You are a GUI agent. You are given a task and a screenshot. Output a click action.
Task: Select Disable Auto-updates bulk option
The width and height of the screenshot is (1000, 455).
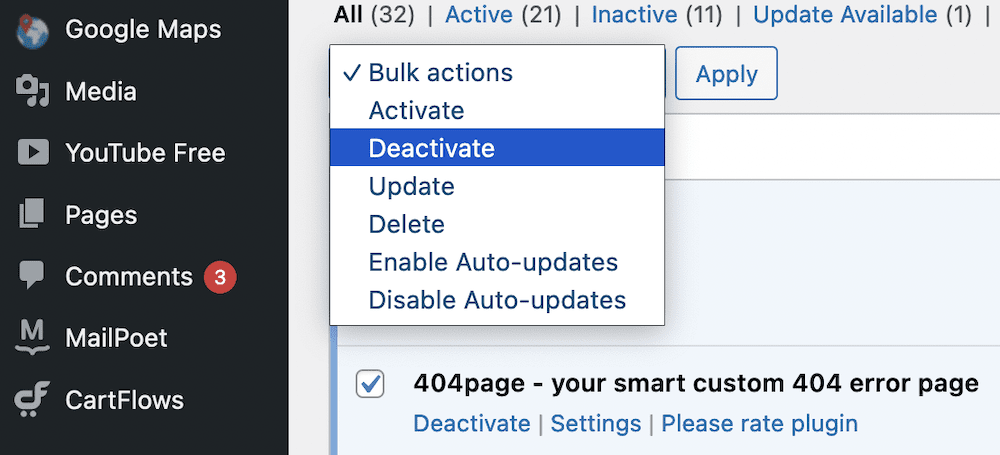(x=497, y=300)
